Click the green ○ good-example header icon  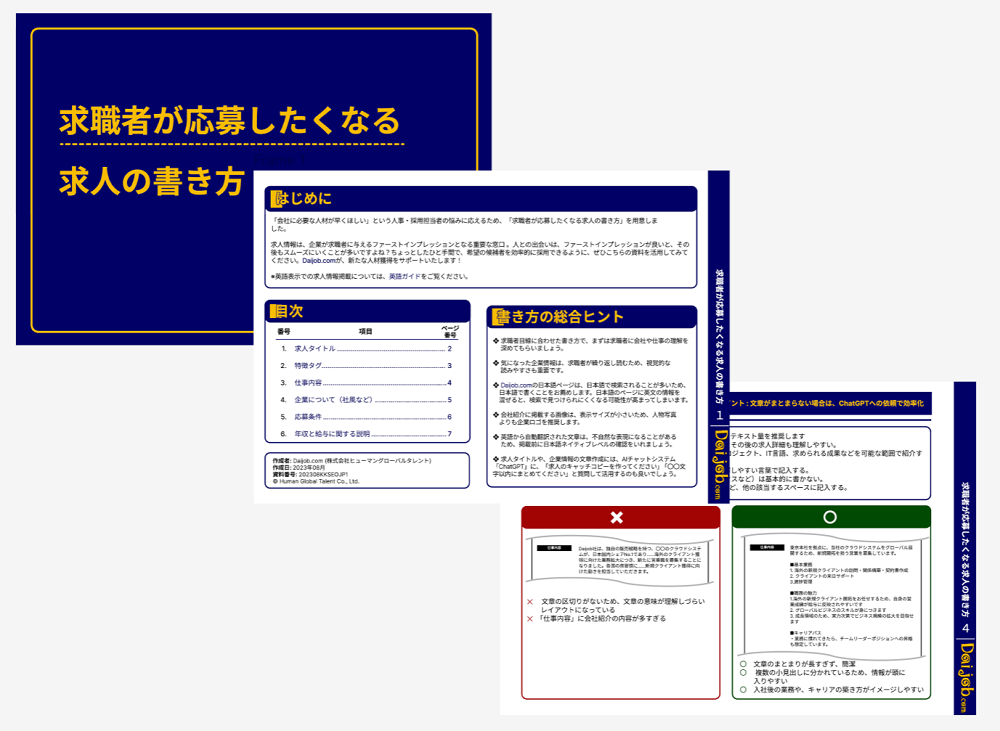830,517
